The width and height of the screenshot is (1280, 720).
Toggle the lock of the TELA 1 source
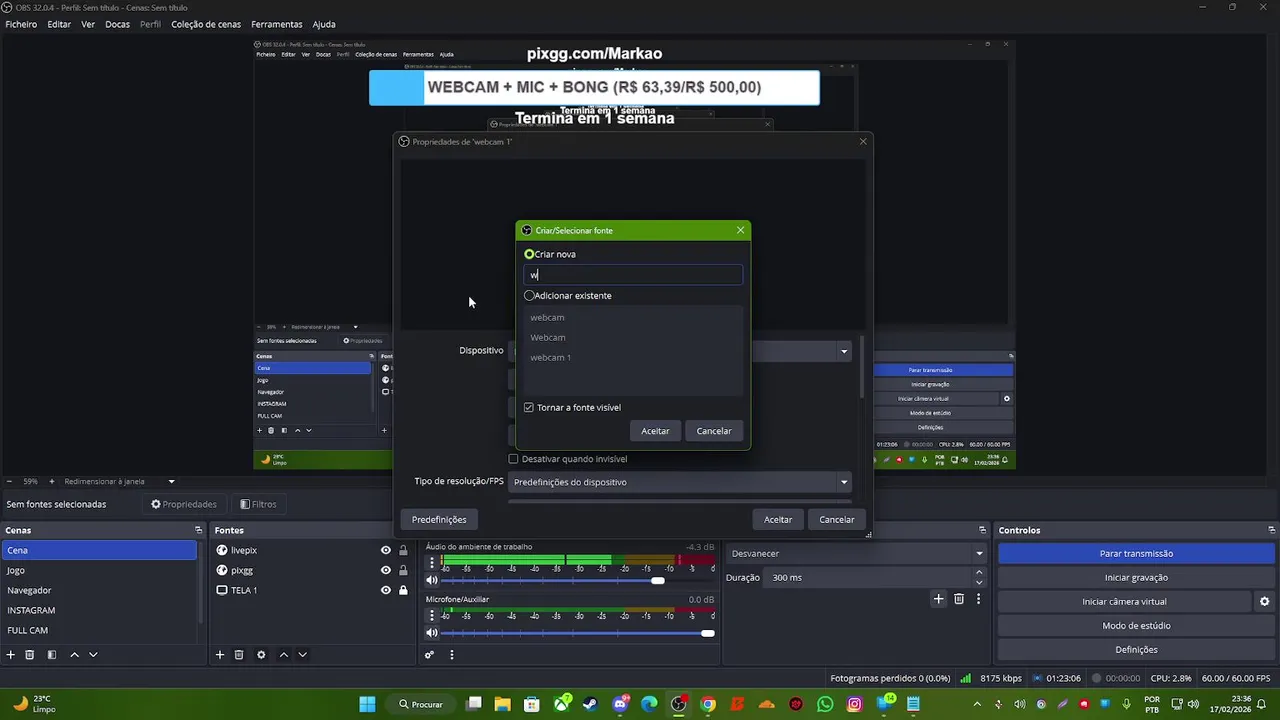click(403, 590)
